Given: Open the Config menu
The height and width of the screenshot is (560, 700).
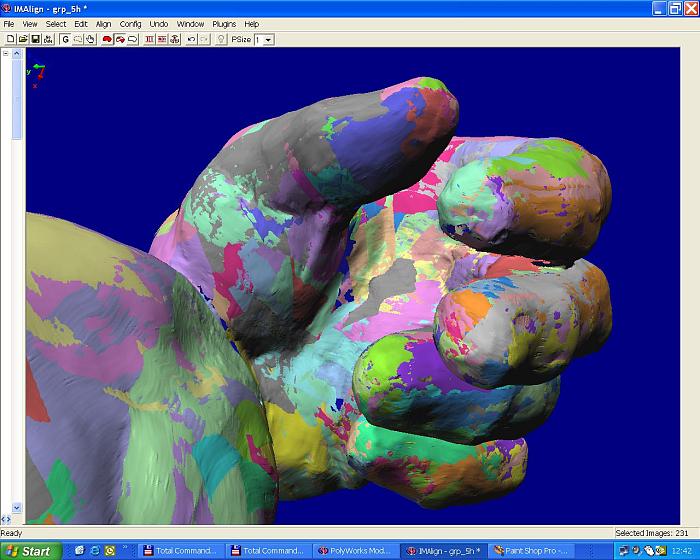Looking at the screenshot, I should tap(130, 24).
